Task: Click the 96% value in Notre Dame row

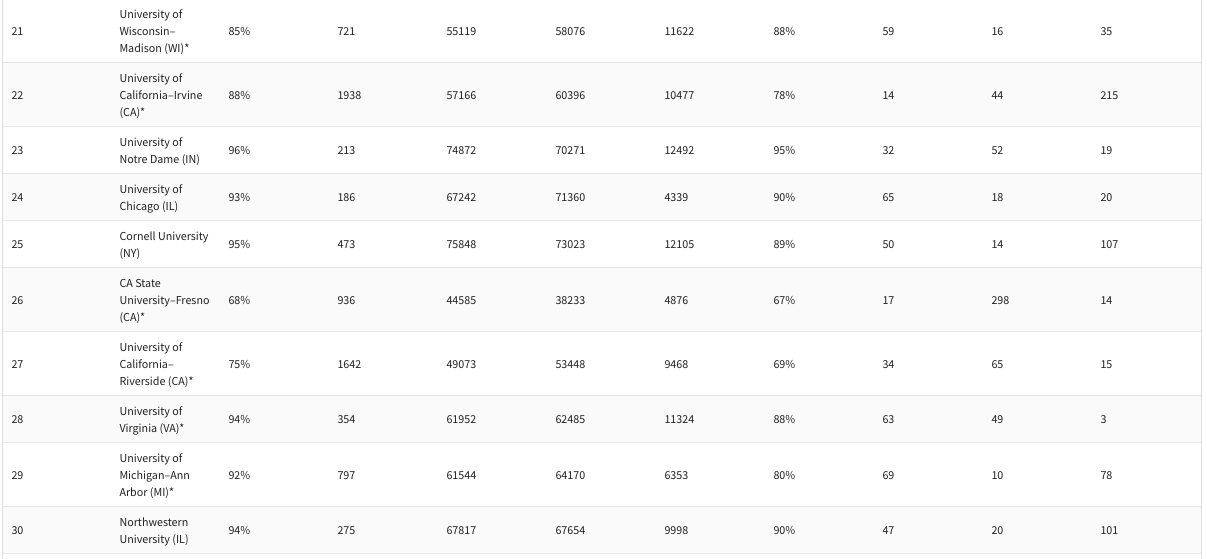Action: tap(239, 150)
